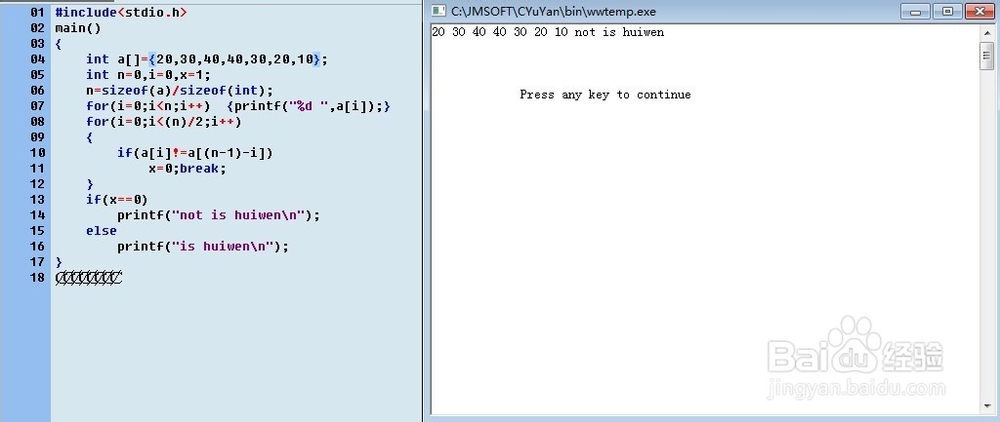
Task: Maximize the wwtemp.exe console window
Action: (x=949, y=11)
